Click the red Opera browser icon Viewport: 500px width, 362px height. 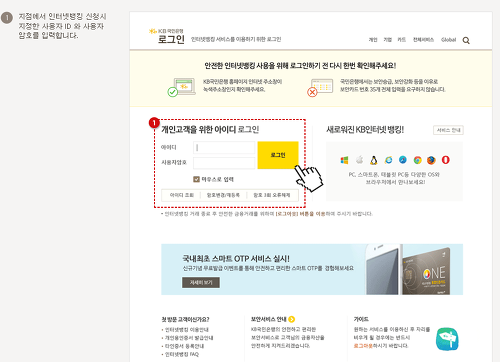[x=446, y=160]
